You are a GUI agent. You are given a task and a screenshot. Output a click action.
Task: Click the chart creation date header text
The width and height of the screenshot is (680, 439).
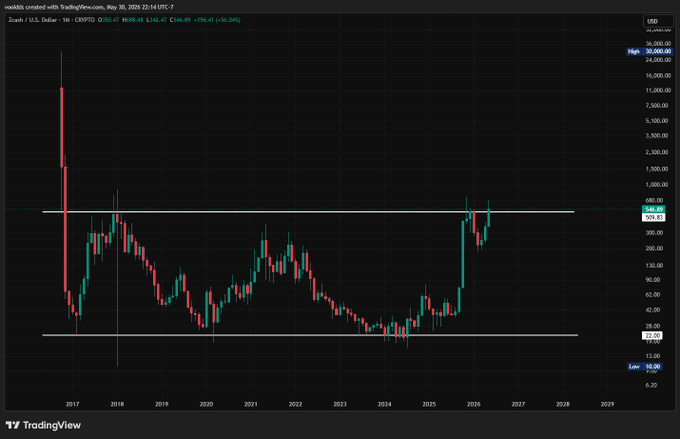(89, 7)
